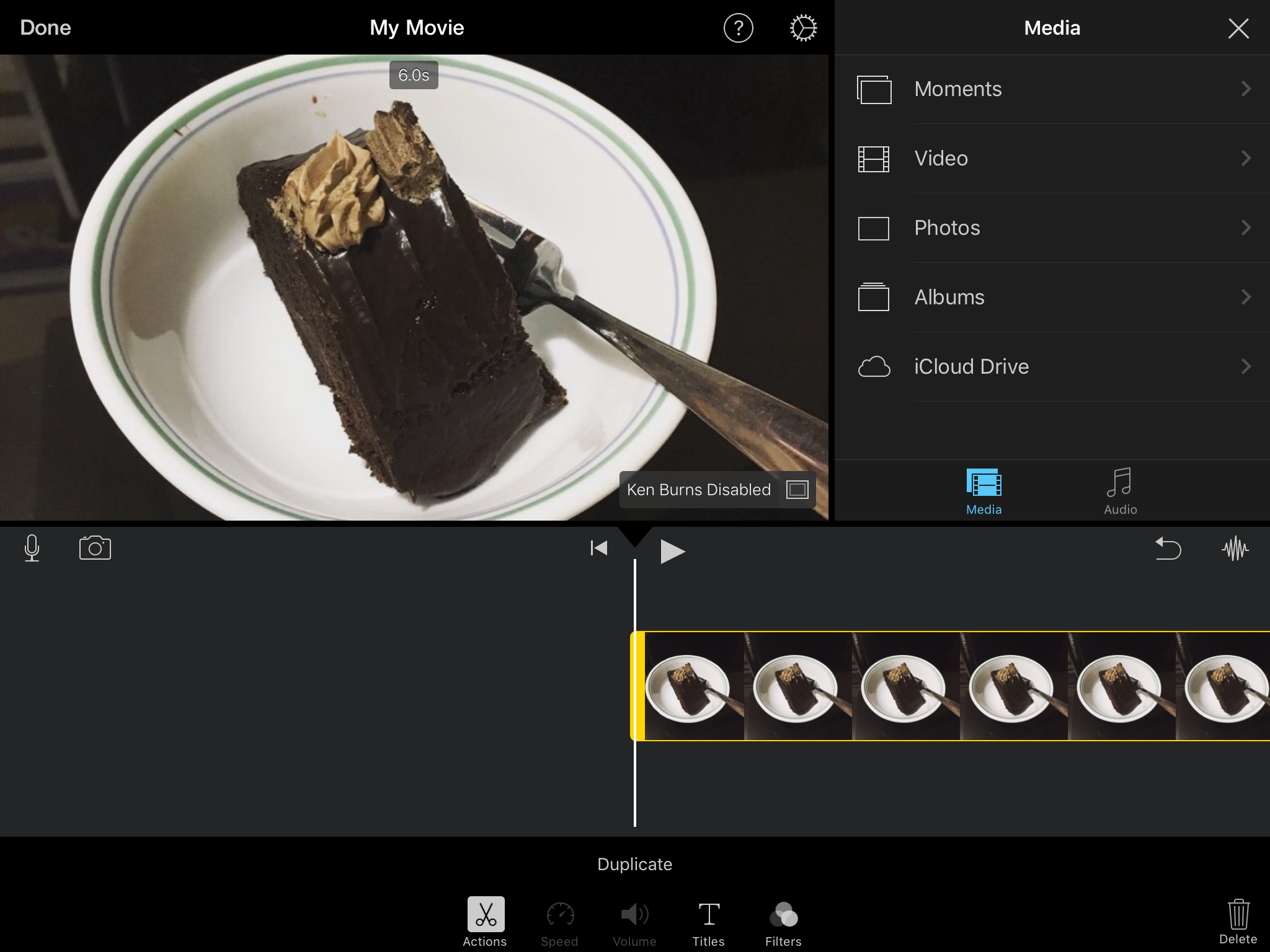Open project settings gear icon
This screenshot has width=1270, height=952.
point(803,29)
